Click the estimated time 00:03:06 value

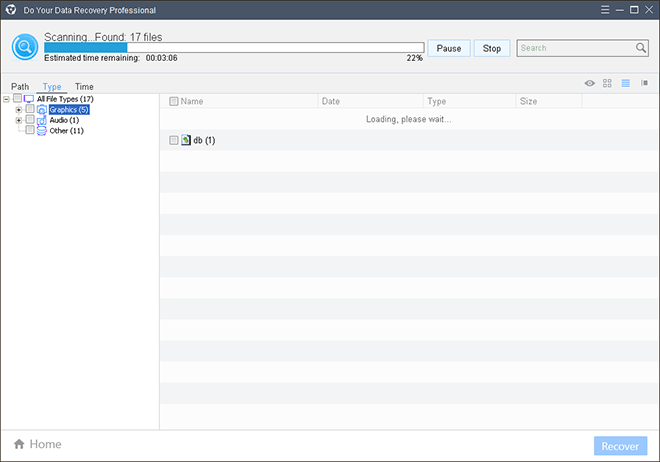click(x=162, y=58)
